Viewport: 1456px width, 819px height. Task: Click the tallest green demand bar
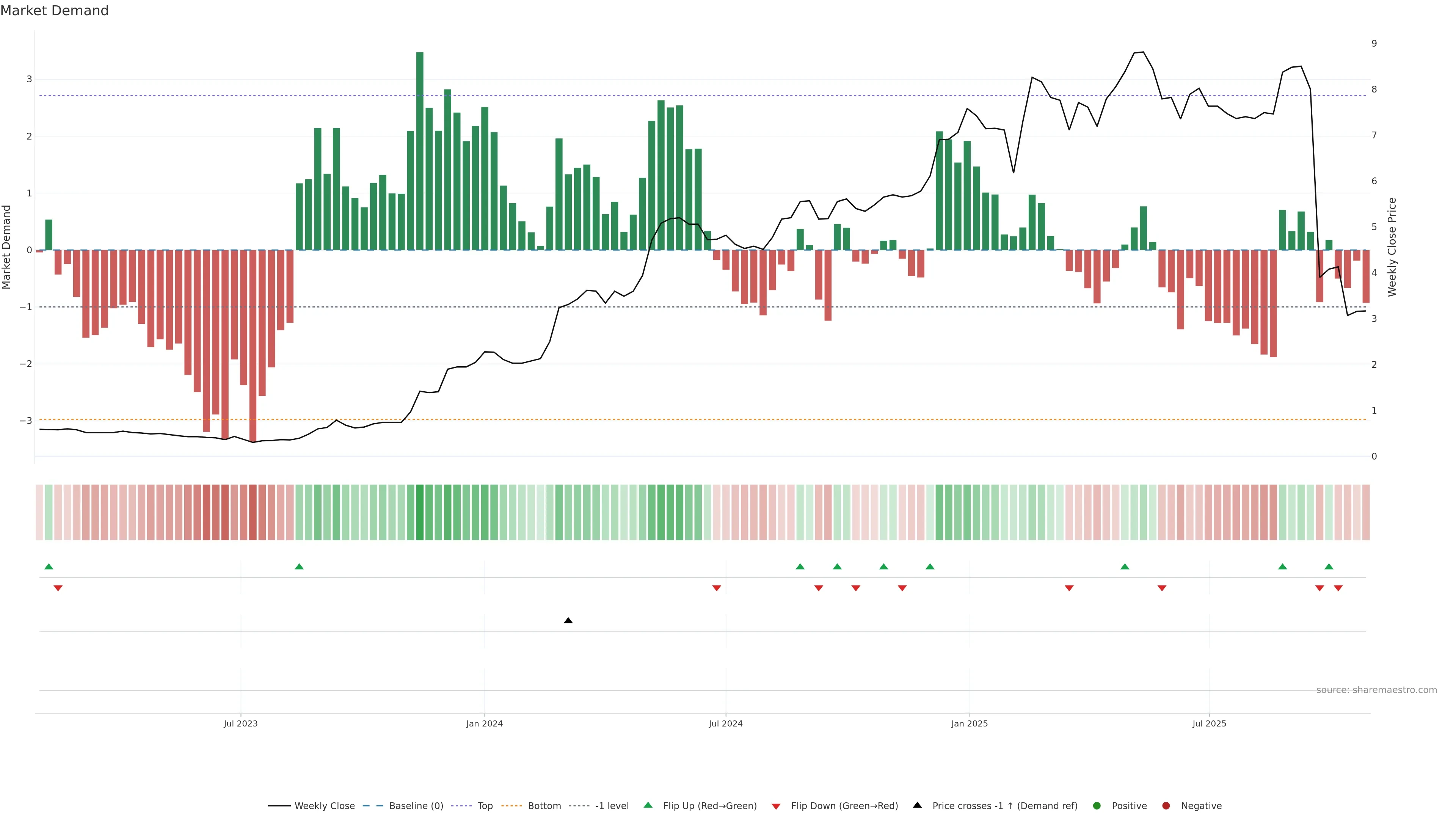419,151
